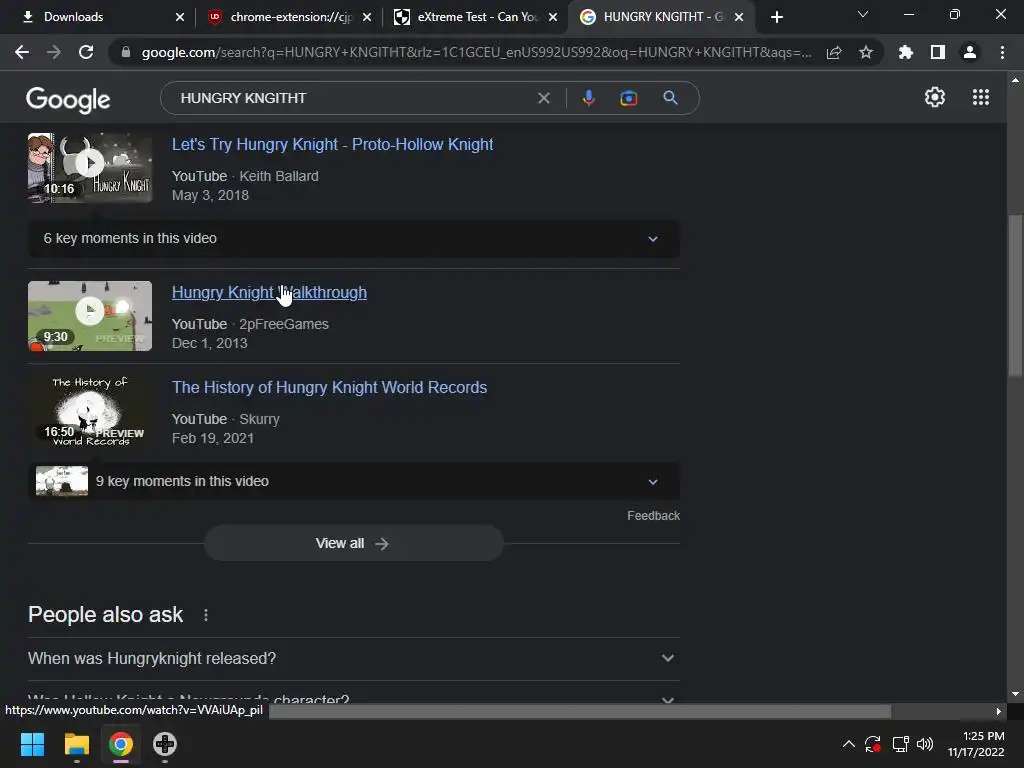Screen dimensions: 1024x768
Task: Share this page via share icon
Action: (834, 52)
